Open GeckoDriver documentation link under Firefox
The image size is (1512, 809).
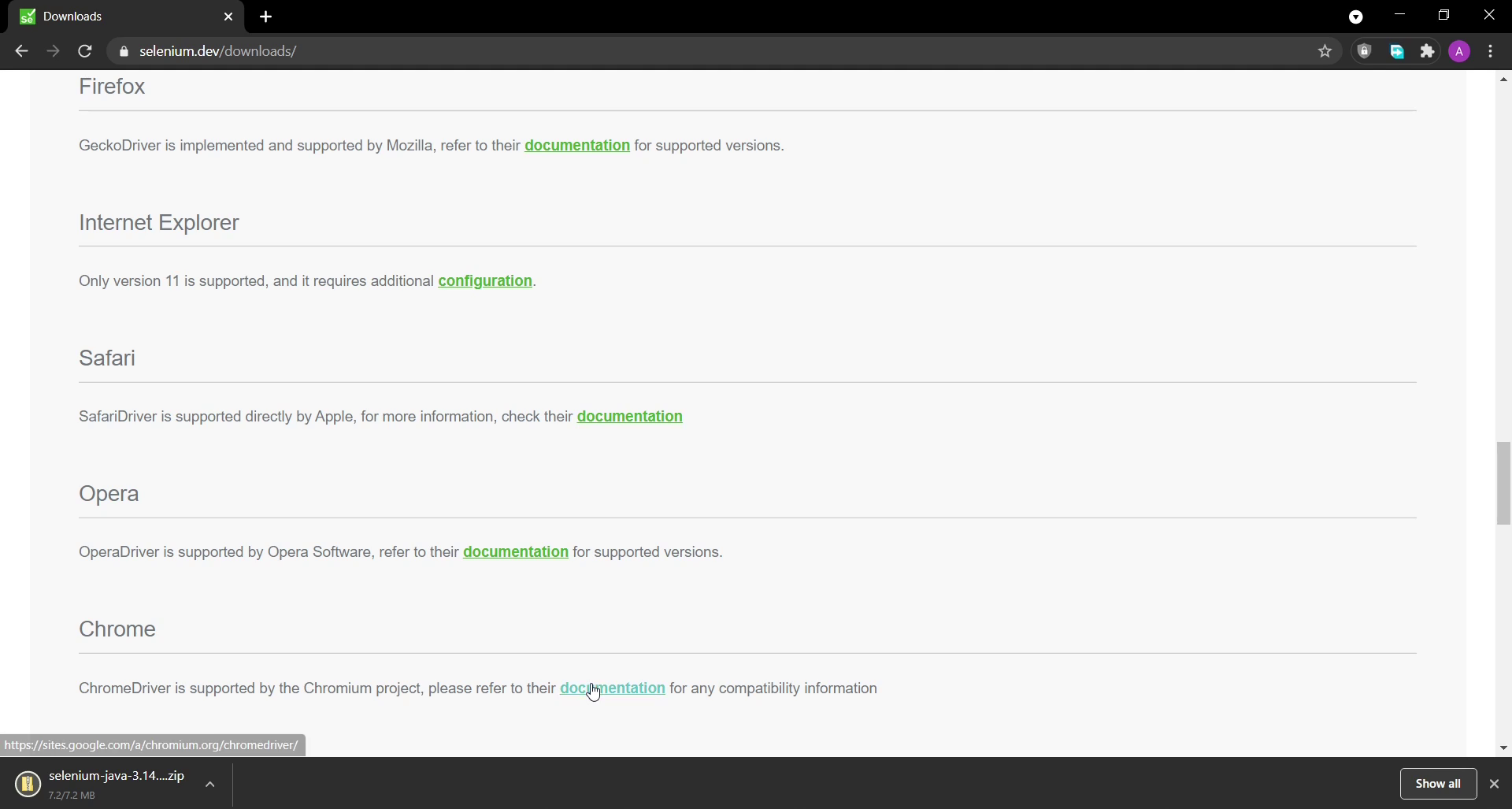577,146
